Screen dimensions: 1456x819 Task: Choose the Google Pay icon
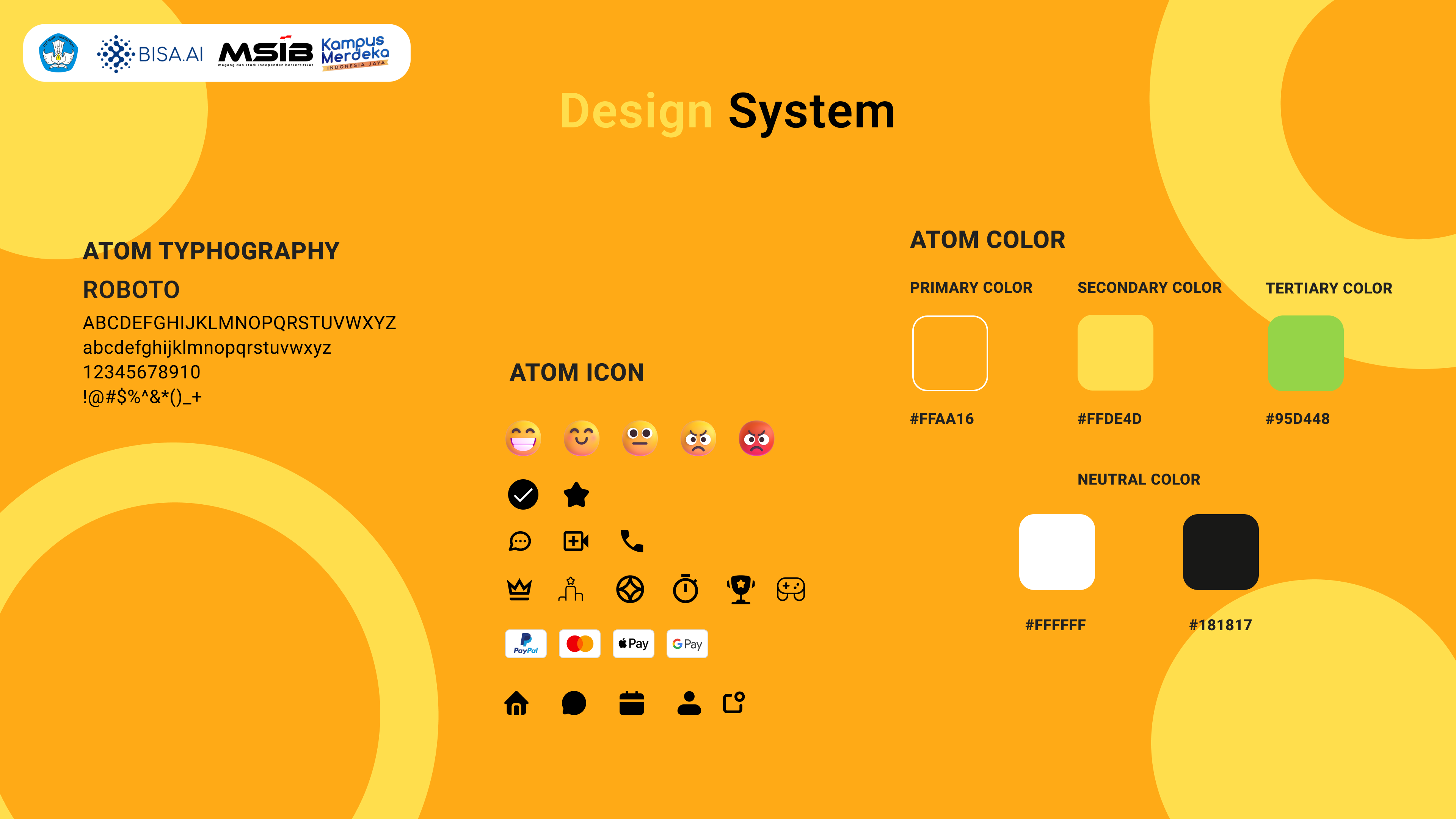coord(687,644)
